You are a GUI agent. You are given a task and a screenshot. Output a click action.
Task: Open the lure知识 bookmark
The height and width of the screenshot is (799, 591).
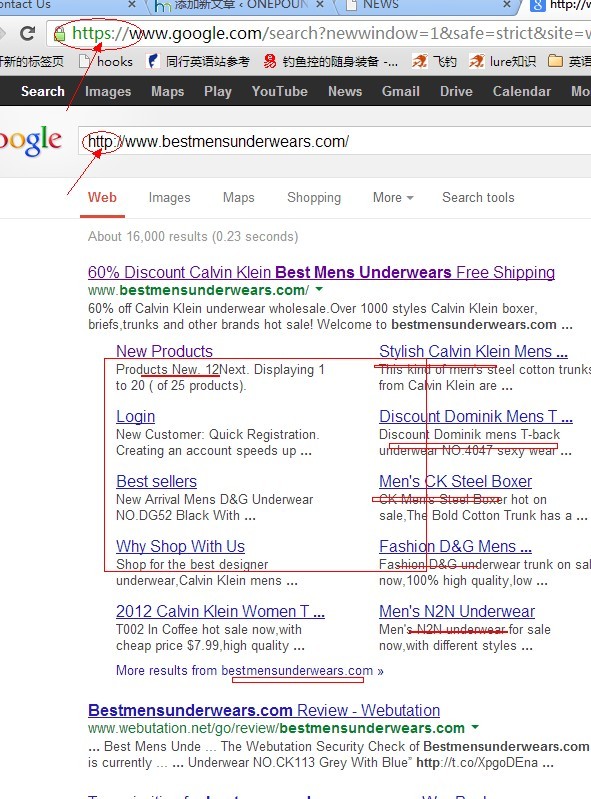pyautogui.click(x=502, y=62)
